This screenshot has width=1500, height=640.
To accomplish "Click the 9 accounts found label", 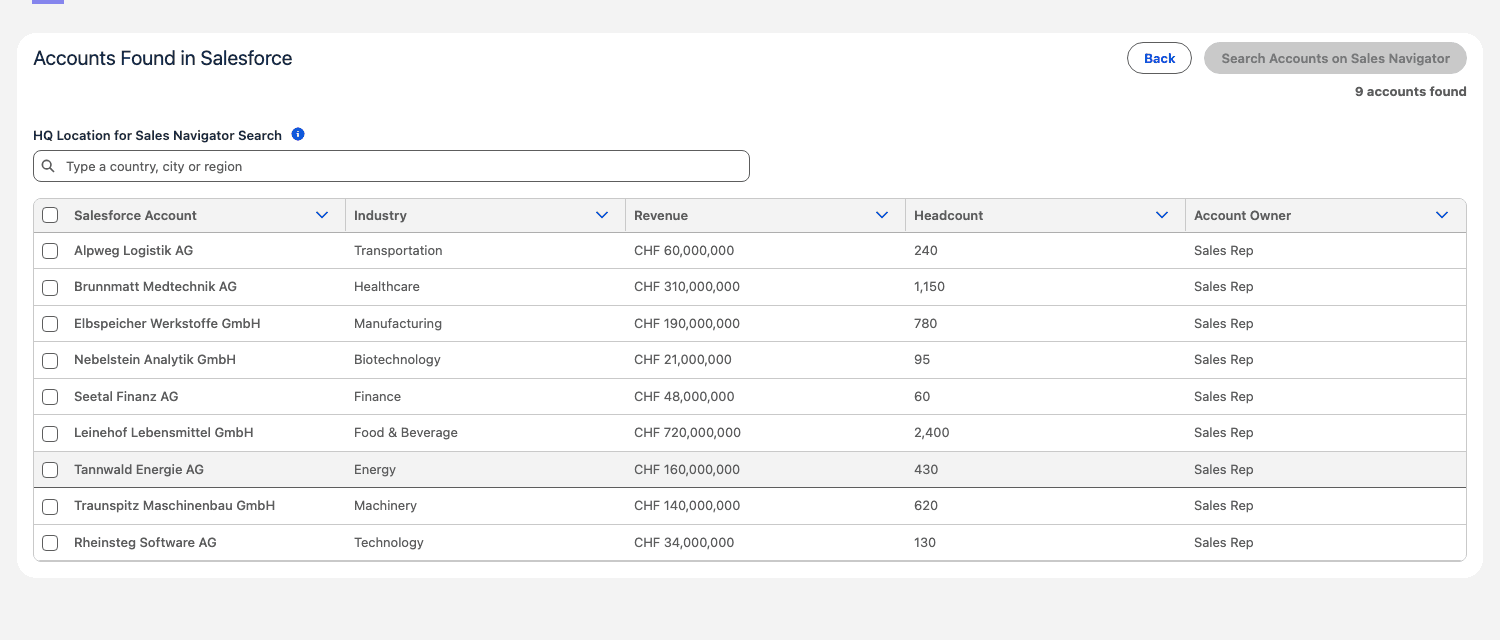I will tap(1410, 91).
